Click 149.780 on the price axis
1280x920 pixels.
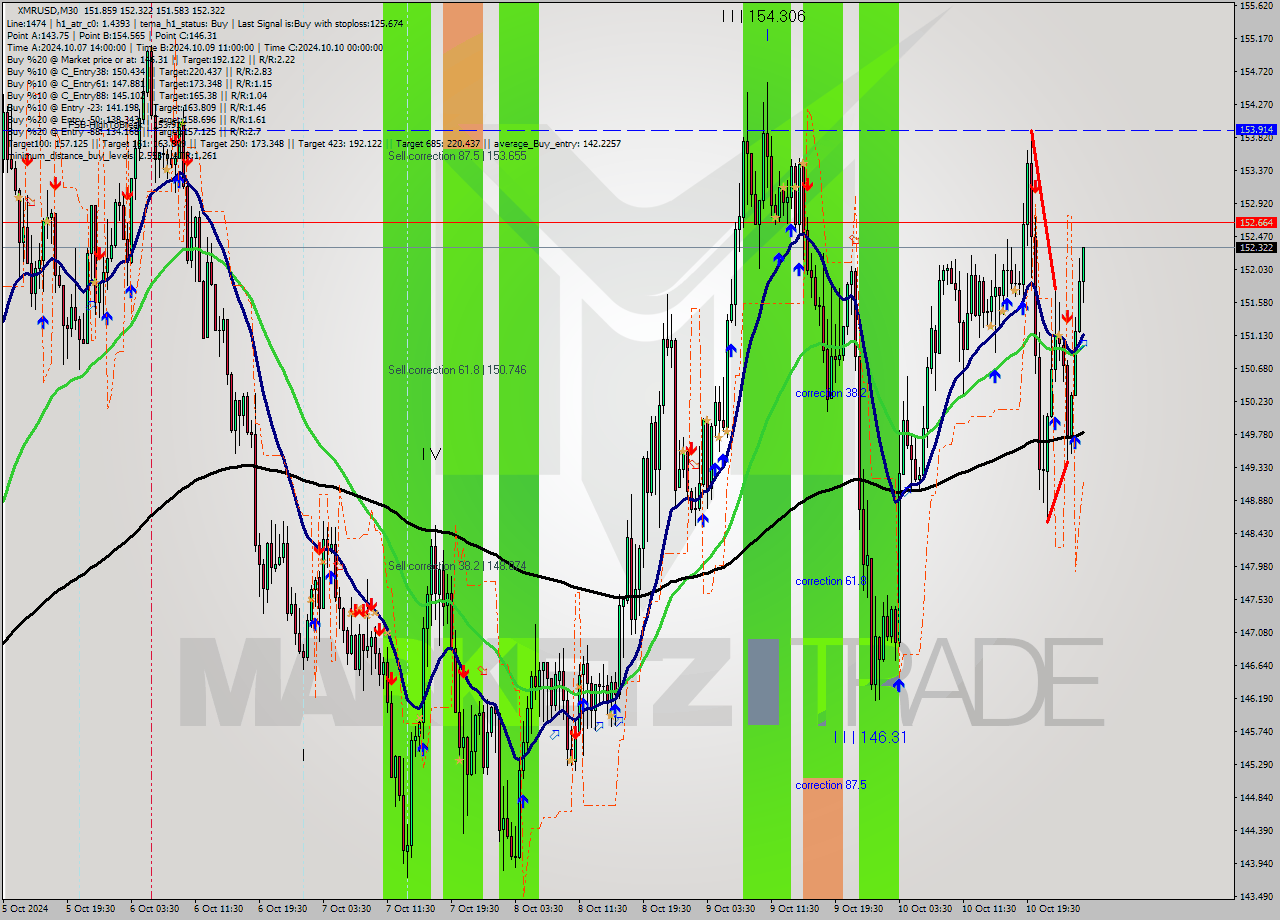pyautogui.click(x=1256, y=435)
